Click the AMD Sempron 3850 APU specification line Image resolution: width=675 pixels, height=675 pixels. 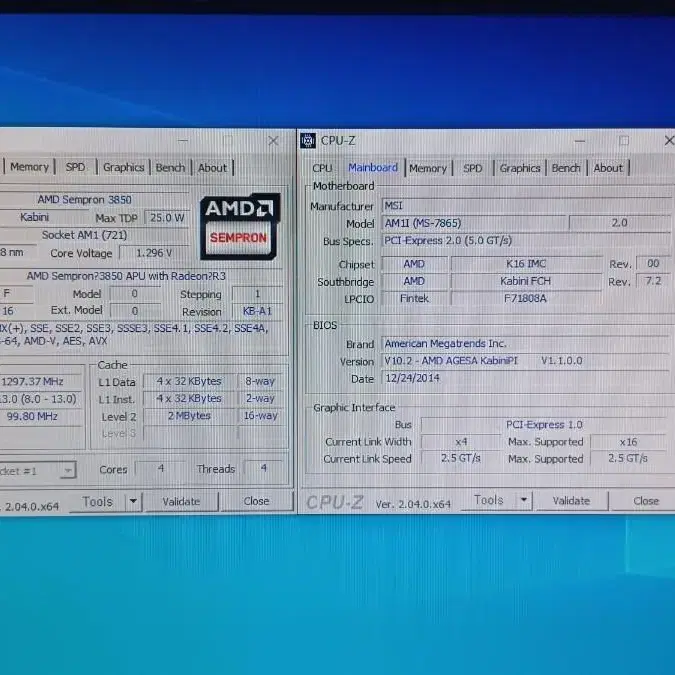click(126, 276)
